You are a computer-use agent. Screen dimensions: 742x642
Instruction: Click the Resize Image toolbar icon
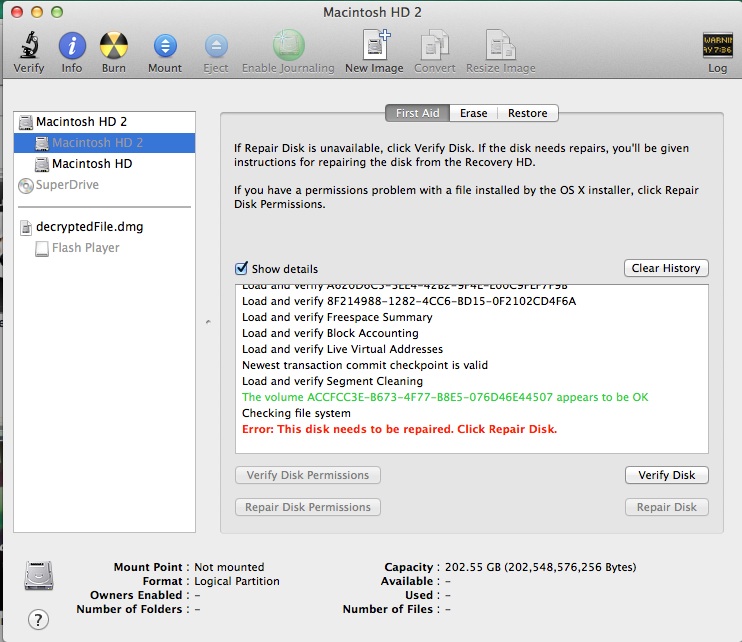501,44
